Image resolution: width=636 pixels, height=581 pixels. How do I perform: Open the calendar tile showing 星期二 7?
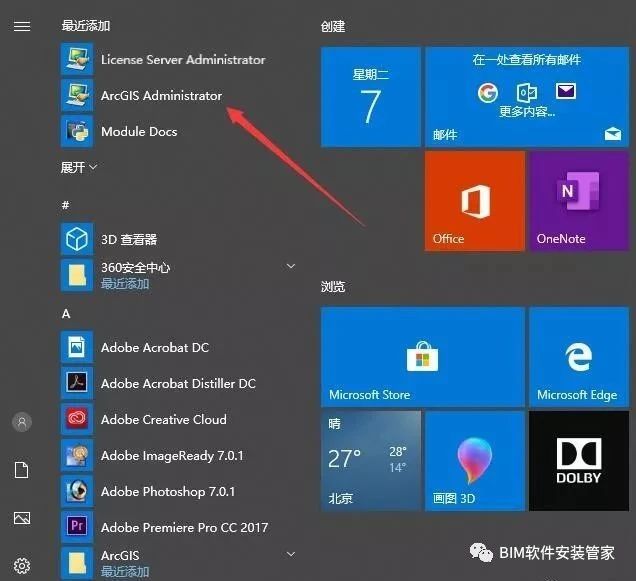click(x=371, y=97)
